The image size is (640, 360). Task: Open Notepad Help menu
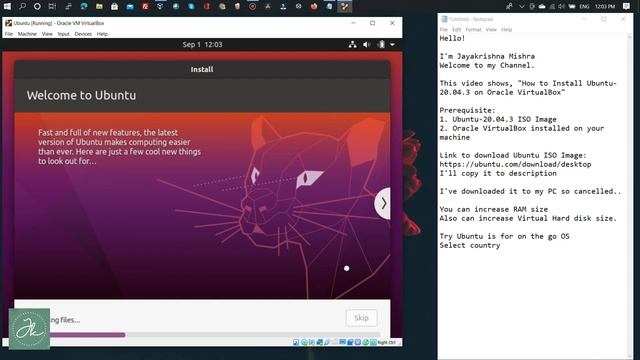pos(507,29)
